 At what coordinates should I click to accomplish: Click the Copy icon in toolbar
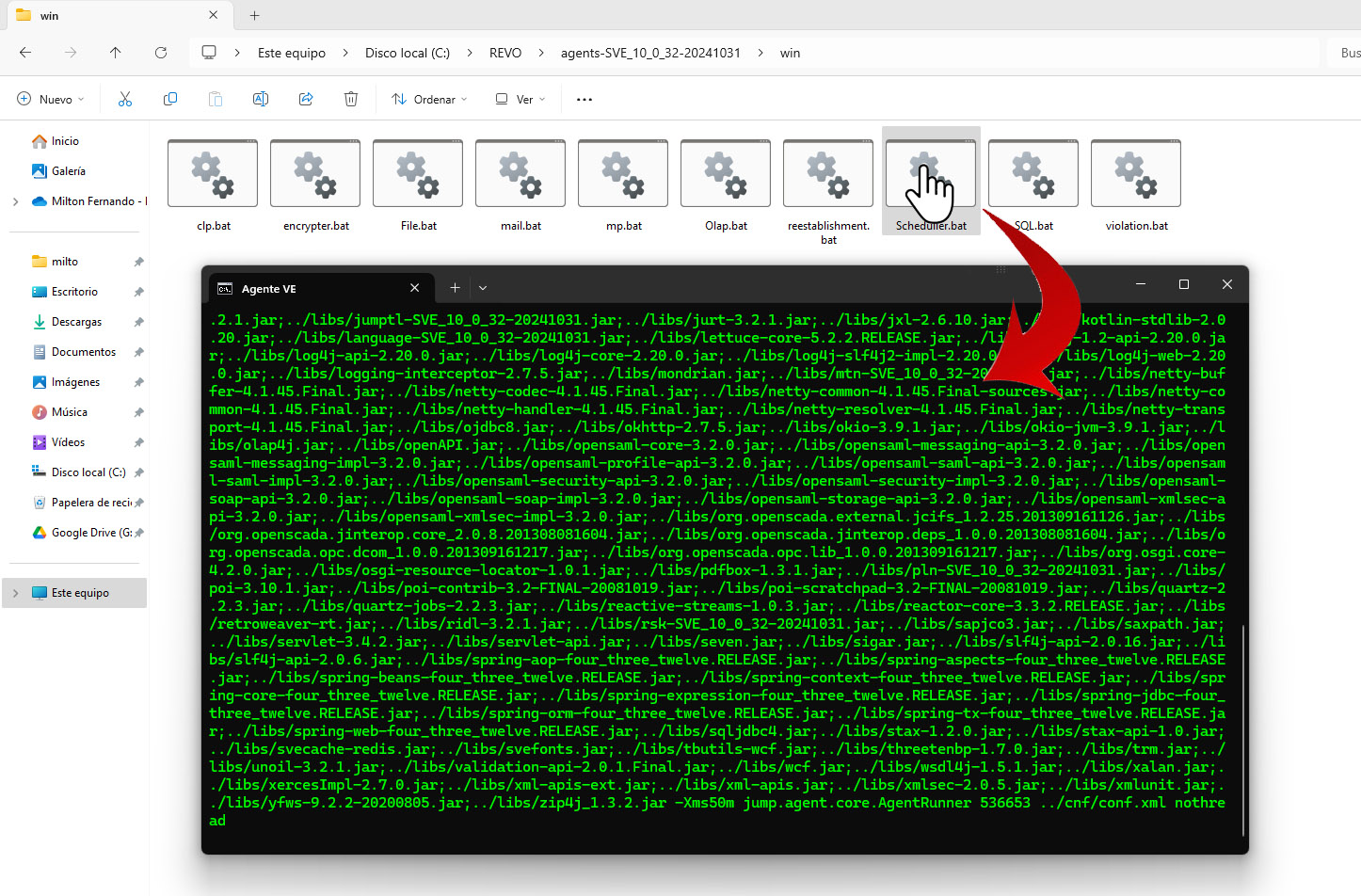coord(170,99)
